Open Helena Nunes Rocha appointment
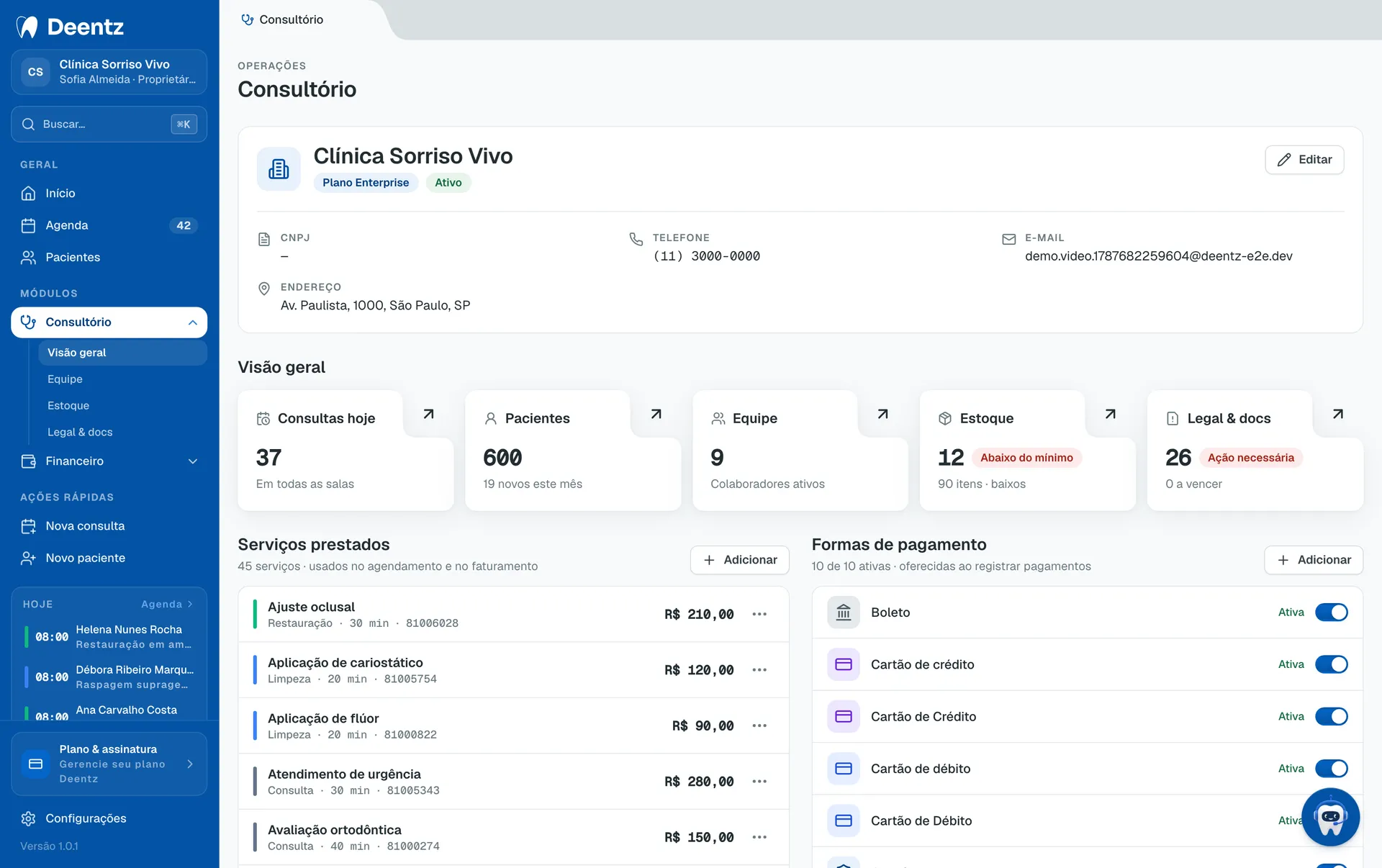The height and width of the screenshot is (868, 1382). pos(109,637)
